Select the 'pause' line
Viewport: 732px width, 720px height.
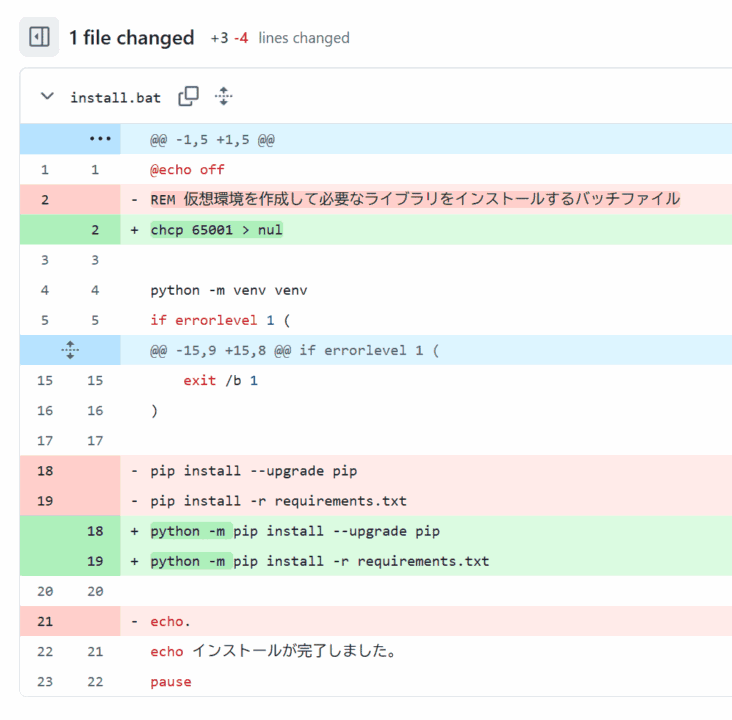click(x=171, y=682)
